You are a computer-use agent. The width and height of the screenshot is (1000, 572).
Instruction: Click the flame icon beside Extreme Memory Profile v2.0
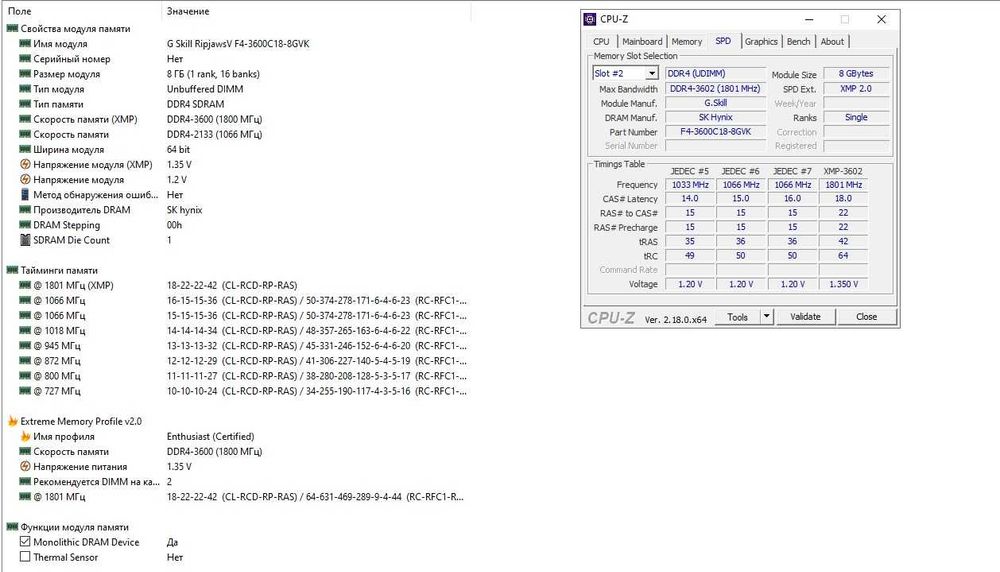click(12, 421)
